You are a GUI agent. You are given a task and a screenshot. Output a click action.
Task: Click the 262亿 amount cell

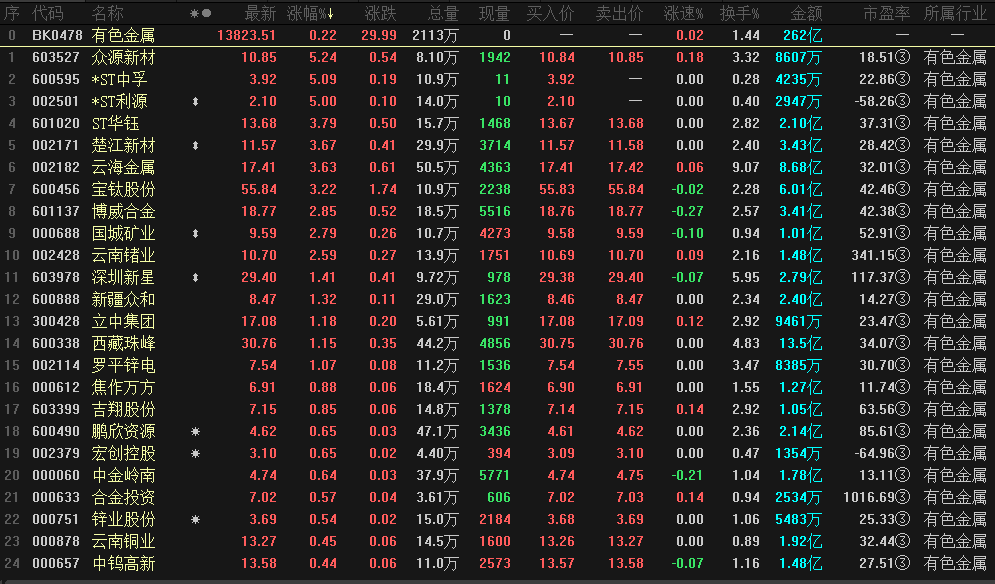coord(803,36)
